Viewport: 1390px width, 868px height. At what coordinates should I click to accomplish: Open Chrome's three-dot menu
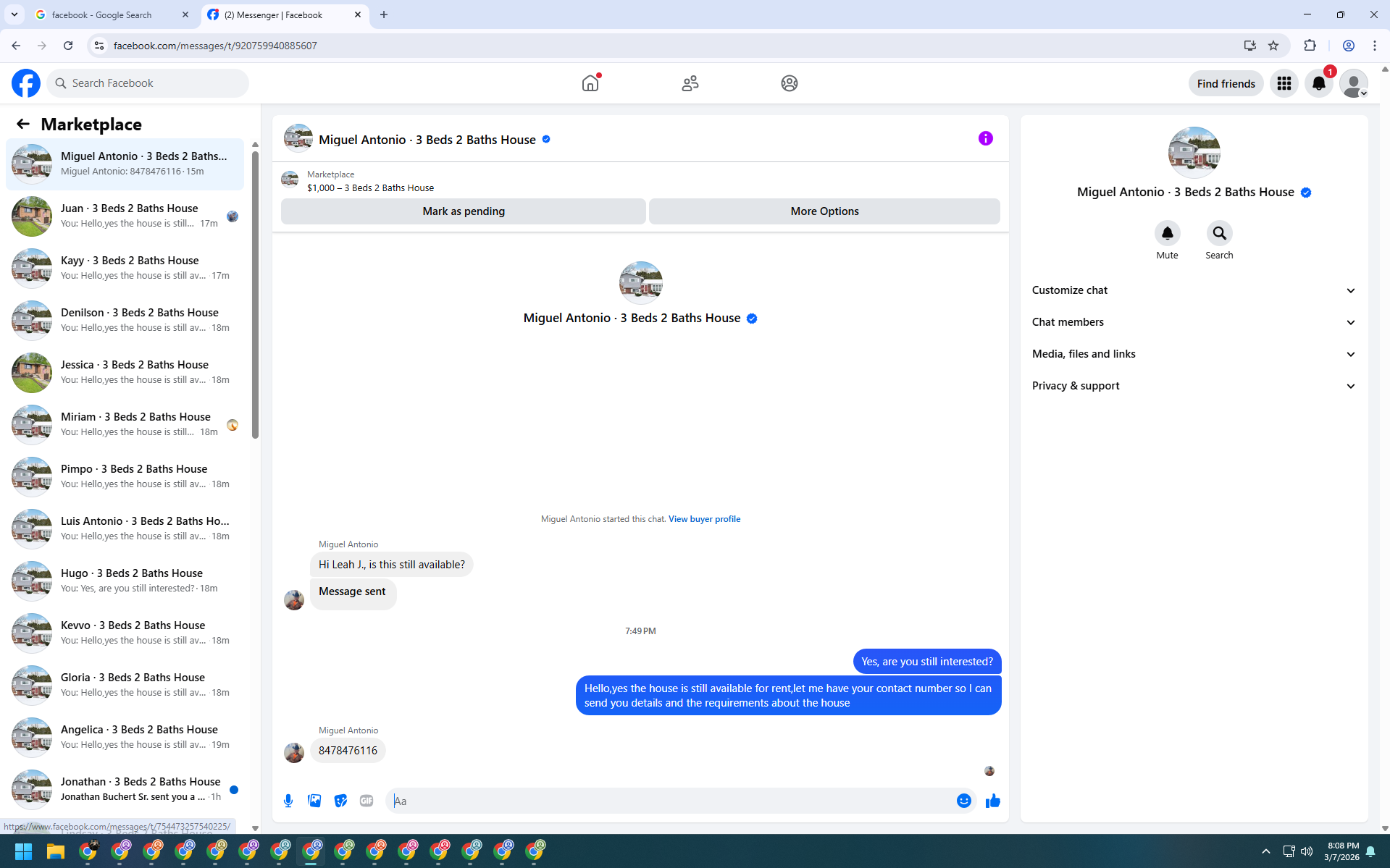(x=1375, y=46)
